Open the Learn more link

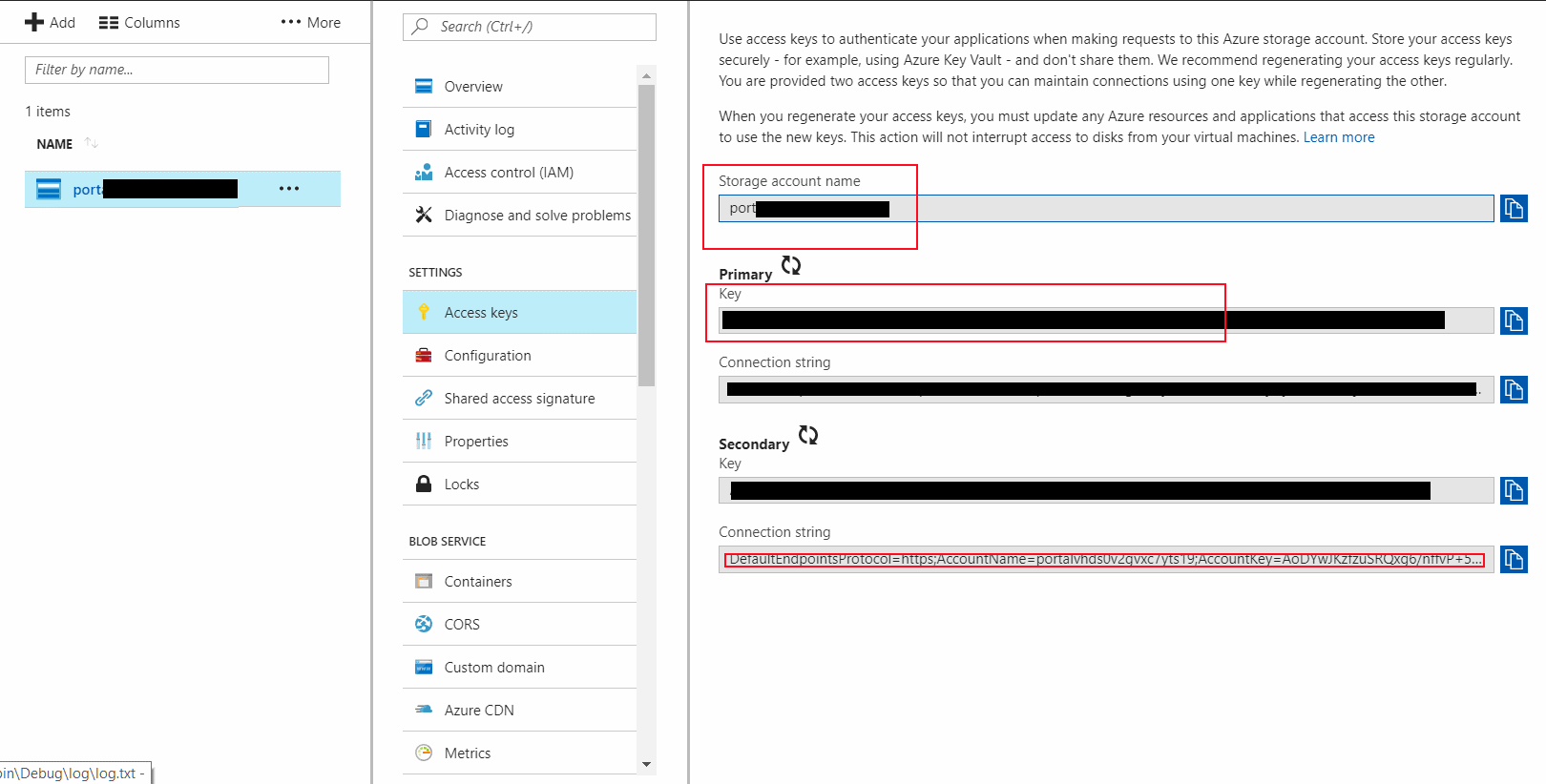(1339, 137)
